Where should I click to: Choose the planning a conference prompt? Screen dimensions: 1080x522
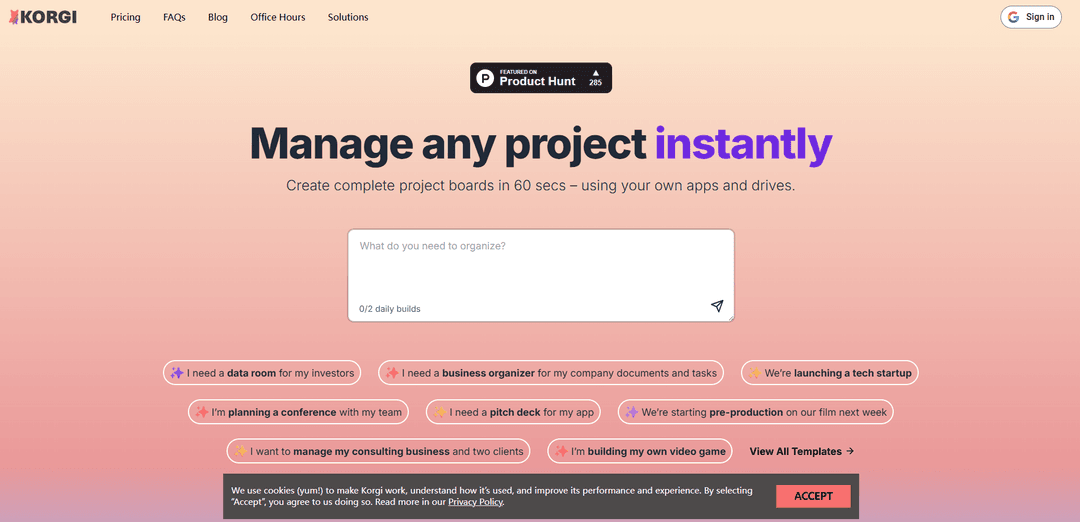coord(298,412)
